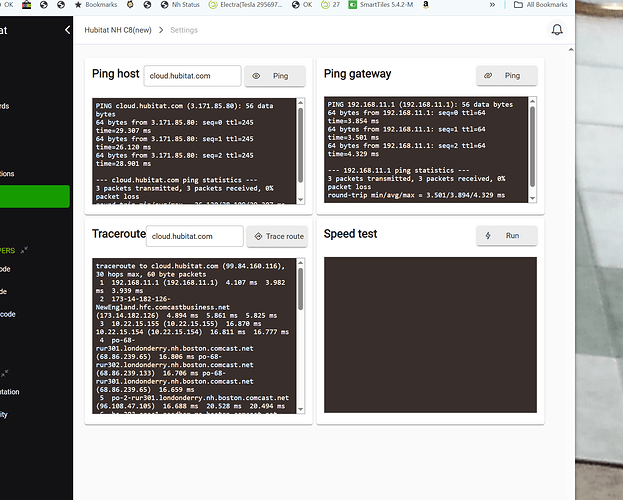The width and height of the screenshot is (623, 500).
Task: Click Traceroute output scrollbar up arrow
Action: tap(301, 262)
